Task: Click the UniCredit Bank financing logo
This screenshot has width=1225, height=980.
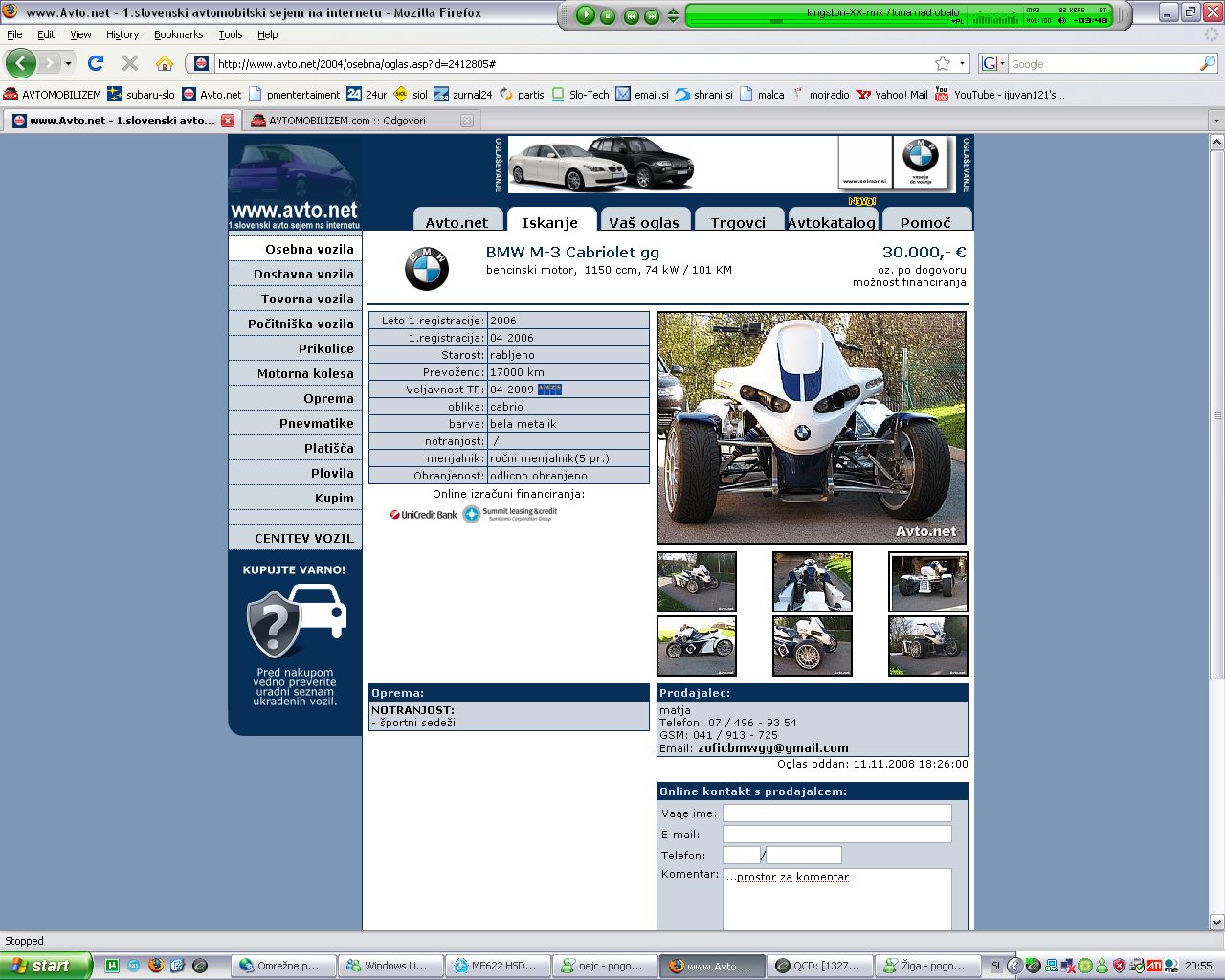Action: point(424,515)
